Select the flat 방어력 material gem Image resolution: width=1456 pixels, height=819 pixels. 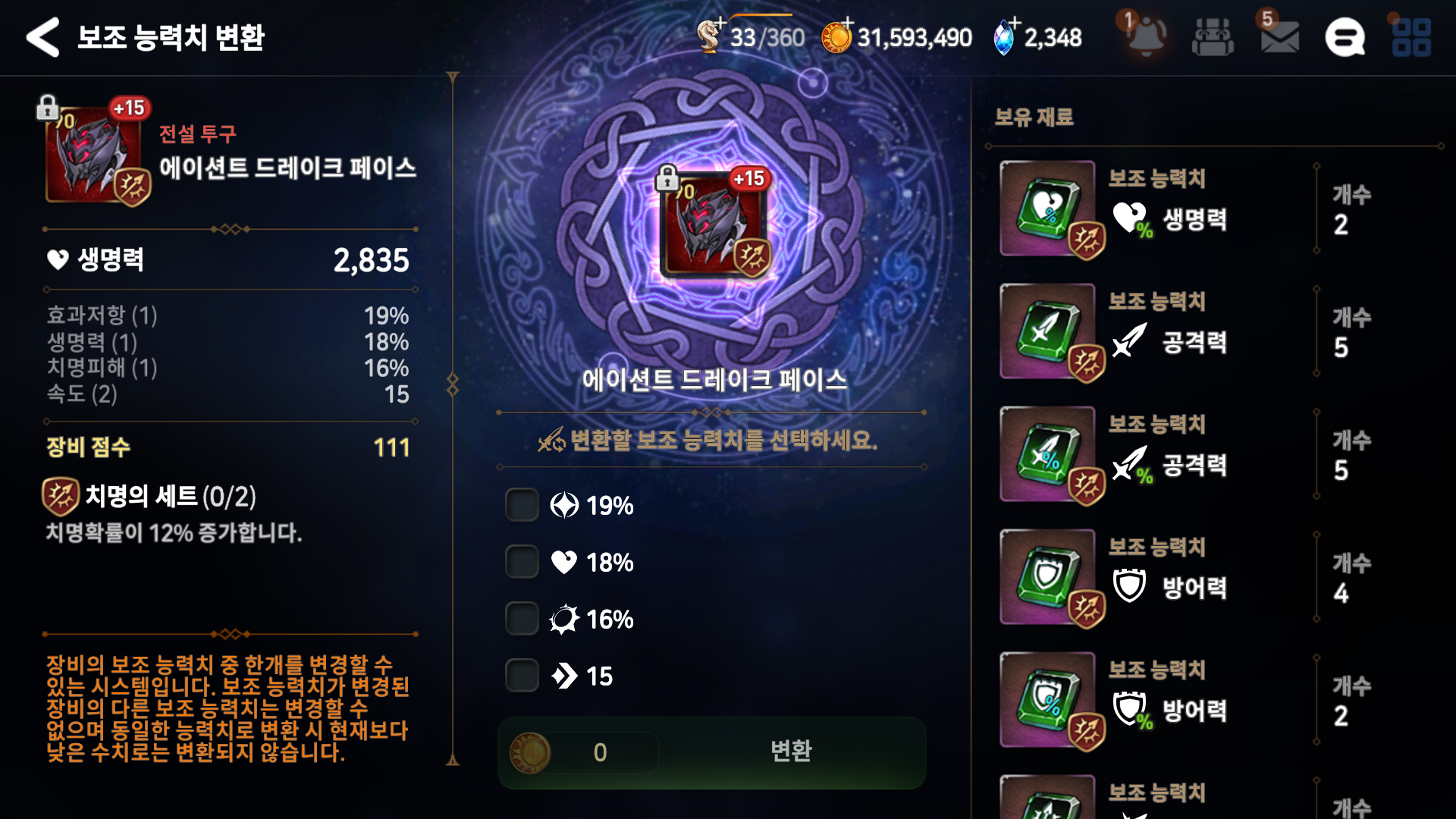tap(1050, 578)
